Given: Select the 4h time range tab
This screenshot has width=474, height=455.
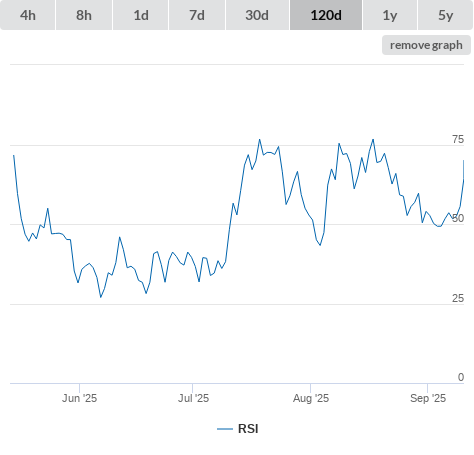Looking at the screenshot, I should click(x=28, y=15).
